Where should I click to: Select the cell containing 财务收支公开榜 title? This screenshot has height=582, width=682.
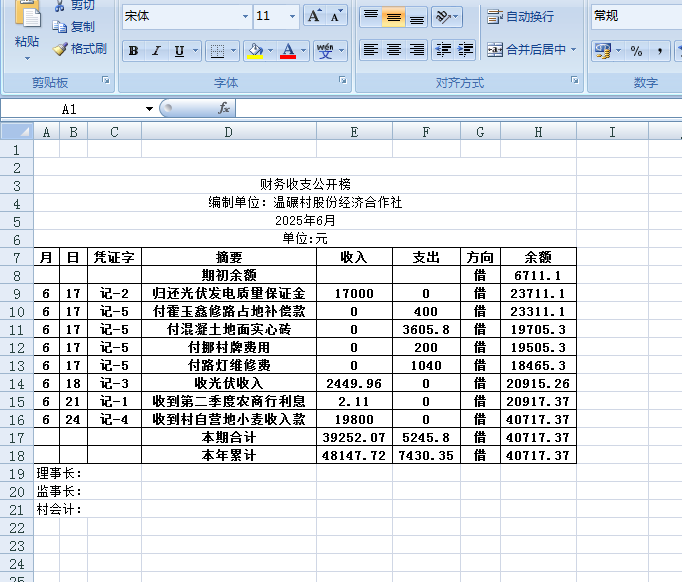[x=305, y=184]
